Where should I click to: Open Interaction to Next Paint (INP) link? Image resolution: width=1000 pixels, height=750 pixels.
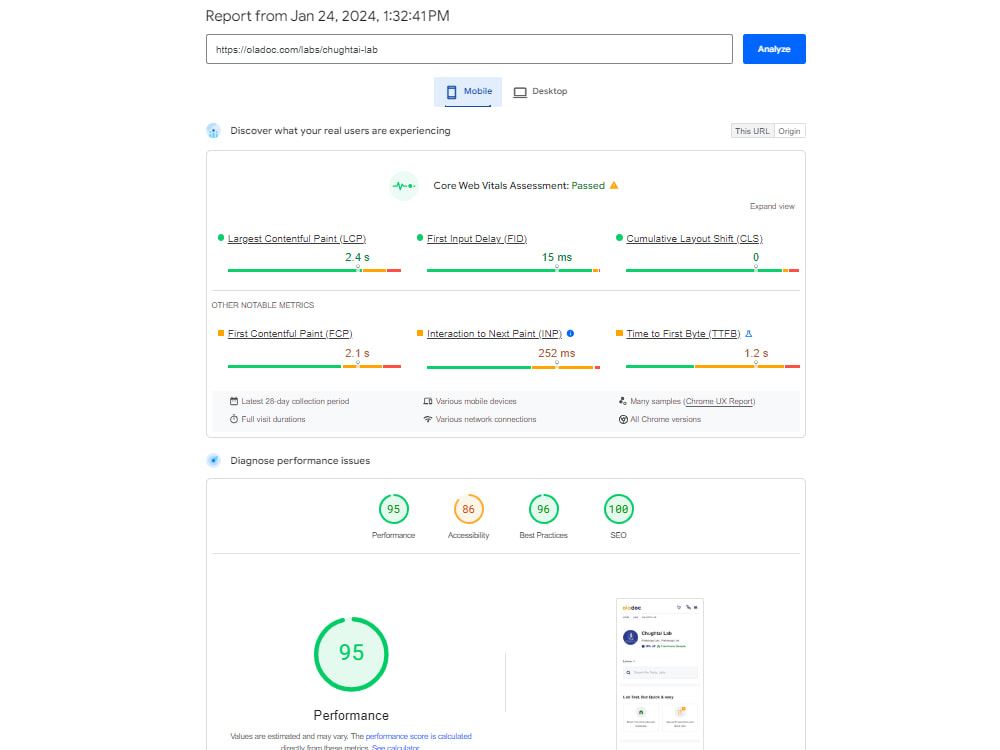(x=494, y=334)
